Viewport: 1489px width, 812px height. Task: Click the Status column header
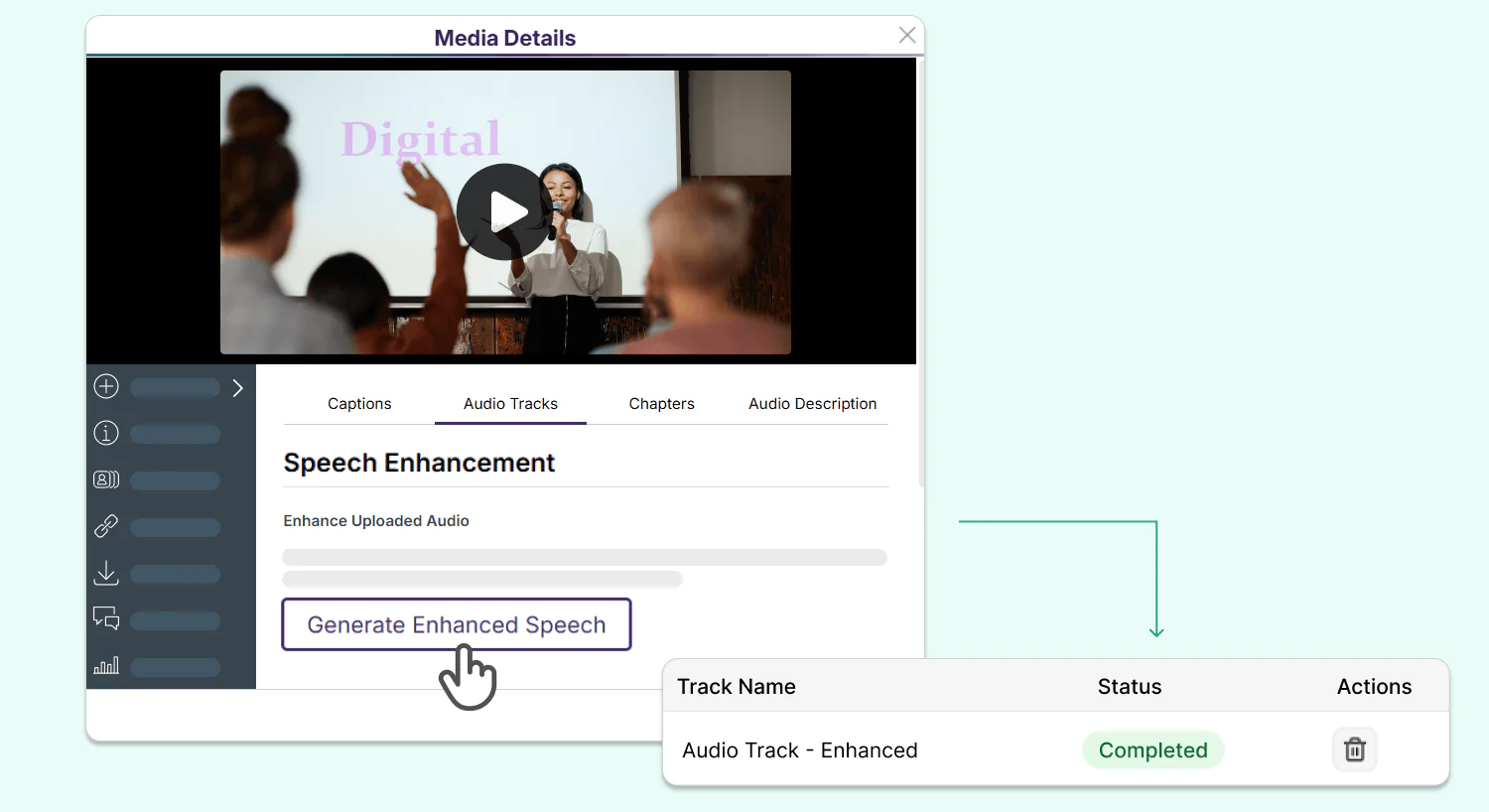(1130, 687)
